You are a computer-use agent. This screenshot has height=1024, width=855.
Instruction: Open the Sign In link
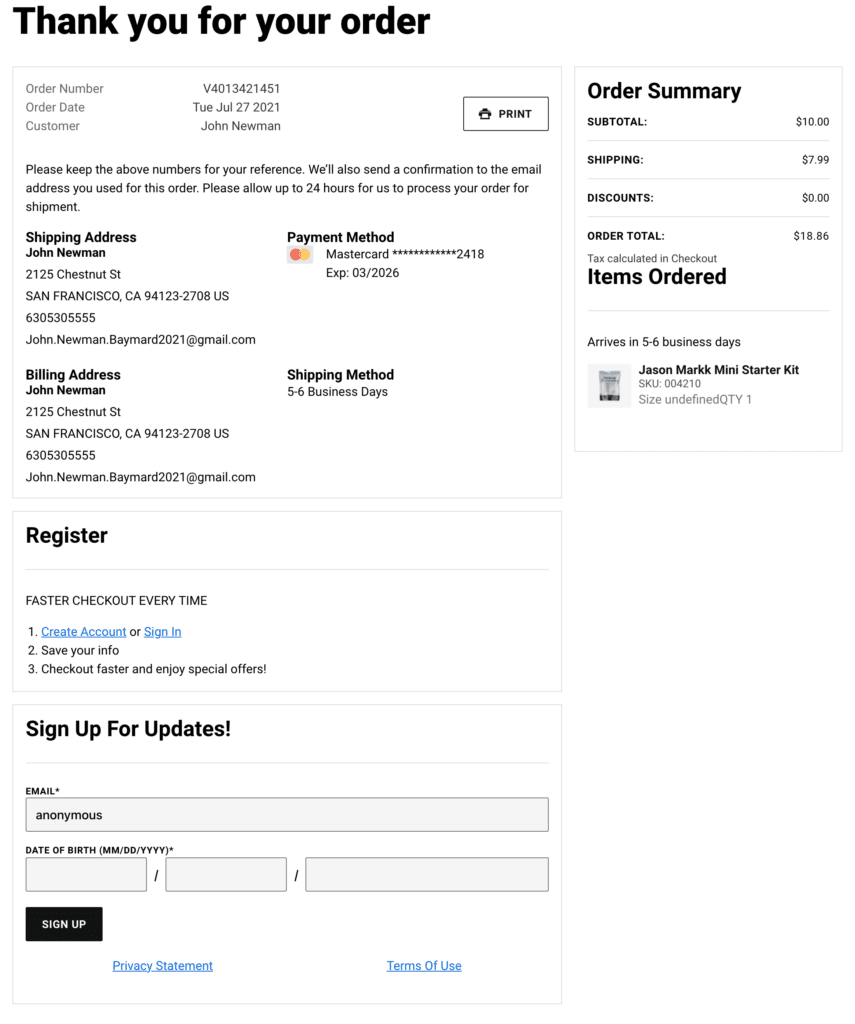[x=162, y=631]
